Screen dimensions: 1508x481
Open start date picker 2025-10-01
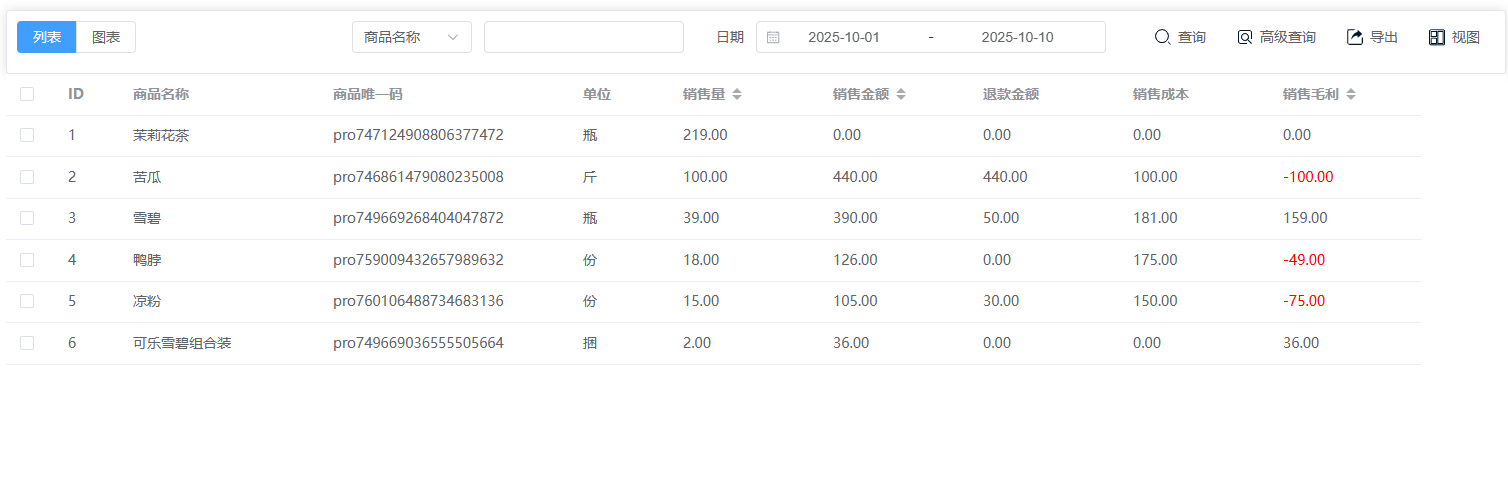pyautogui.click(x=843, y=37)
